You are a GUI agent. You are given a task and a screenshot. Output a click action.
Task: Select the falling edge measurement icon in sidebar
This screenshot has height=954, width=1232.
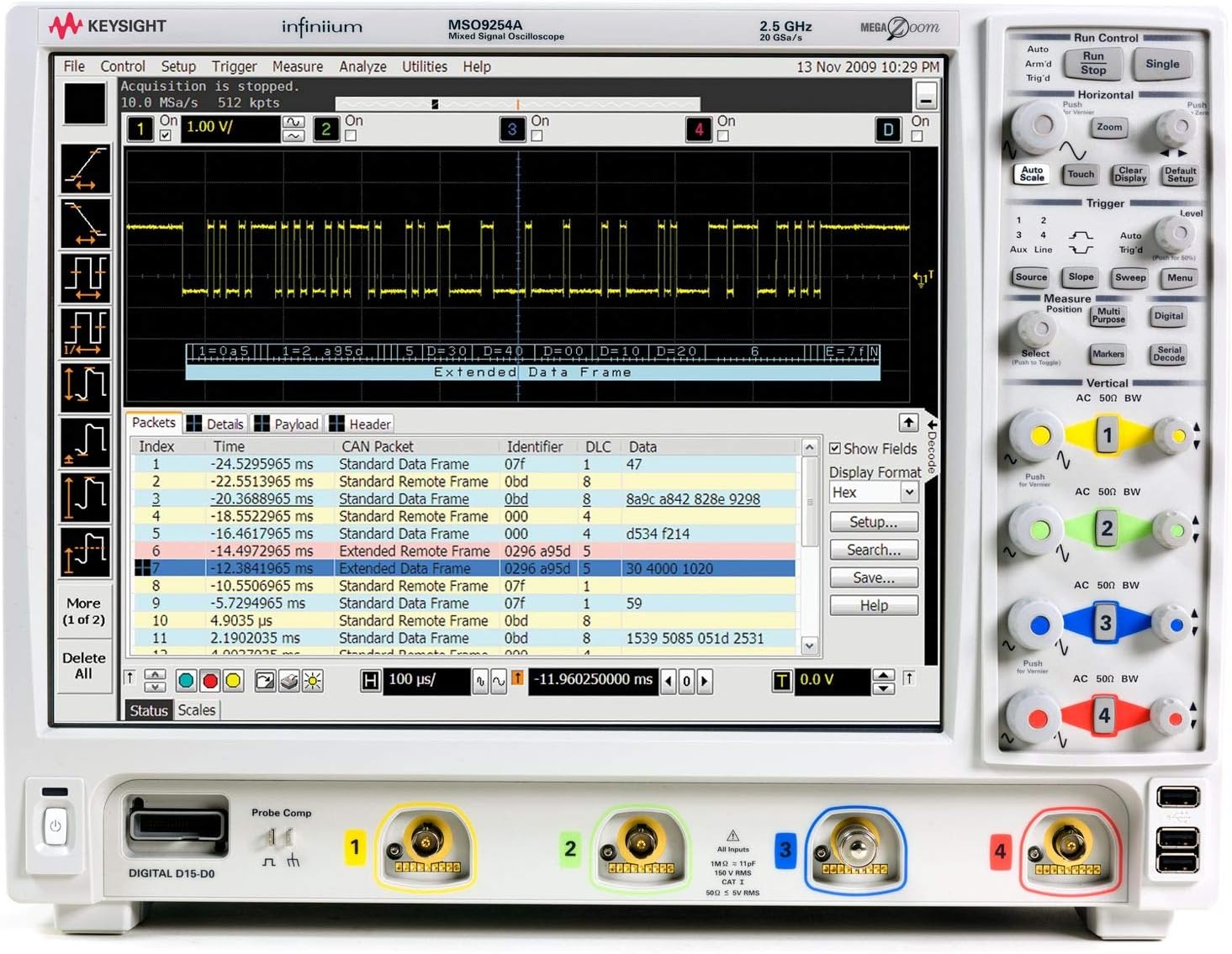coord(86,223)
